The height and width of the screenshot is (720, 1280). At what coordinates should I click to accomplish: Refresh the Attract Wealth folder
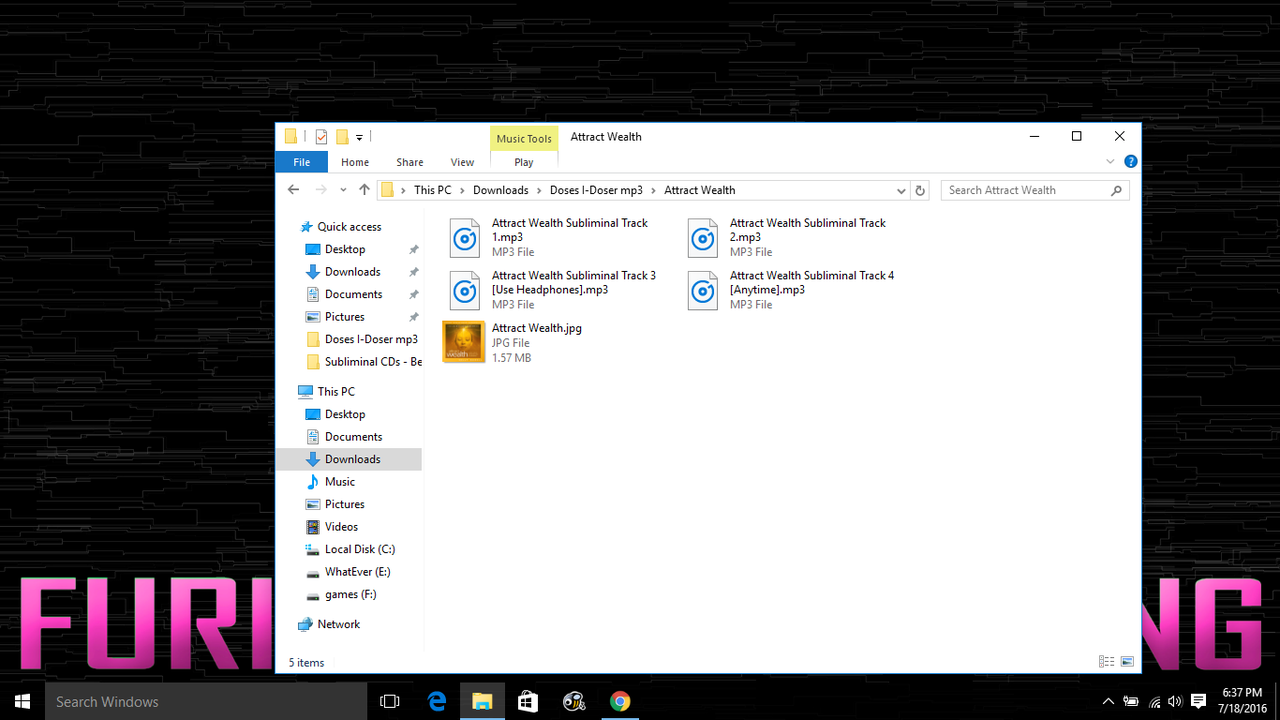(x=921, y=190)
